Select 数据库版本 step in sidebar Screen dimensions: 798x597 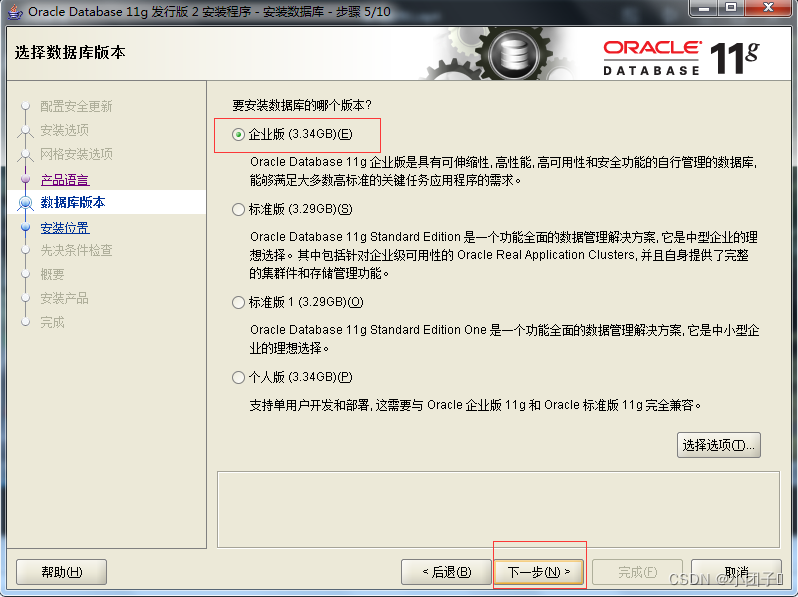73,203
